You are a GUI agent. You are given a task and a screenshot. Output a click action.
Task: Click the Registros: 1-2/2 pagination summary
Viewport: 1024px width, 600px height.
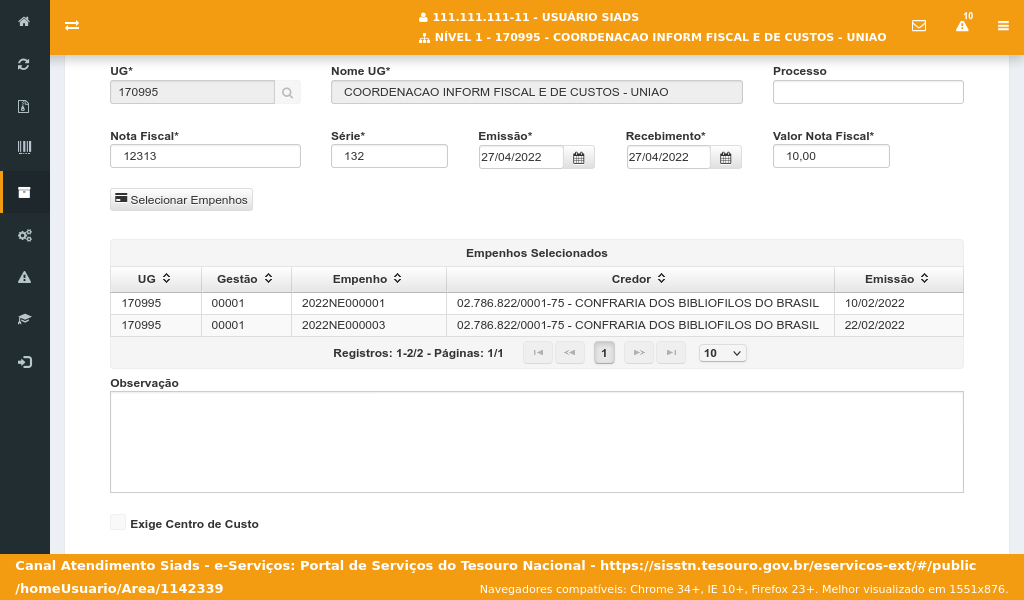(x=418, y=353)
